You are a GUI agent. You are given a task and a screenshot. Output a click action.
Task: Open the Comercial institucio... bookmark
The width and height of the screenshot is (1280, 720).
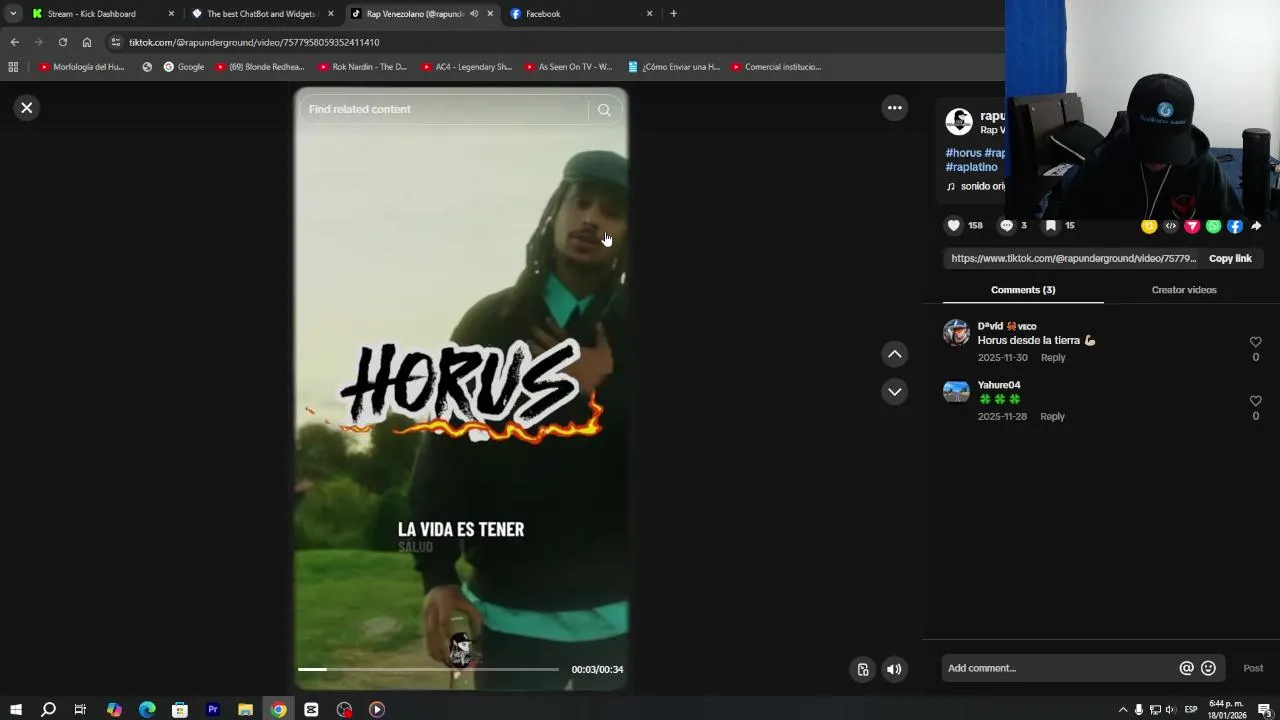tap(776, 67)
